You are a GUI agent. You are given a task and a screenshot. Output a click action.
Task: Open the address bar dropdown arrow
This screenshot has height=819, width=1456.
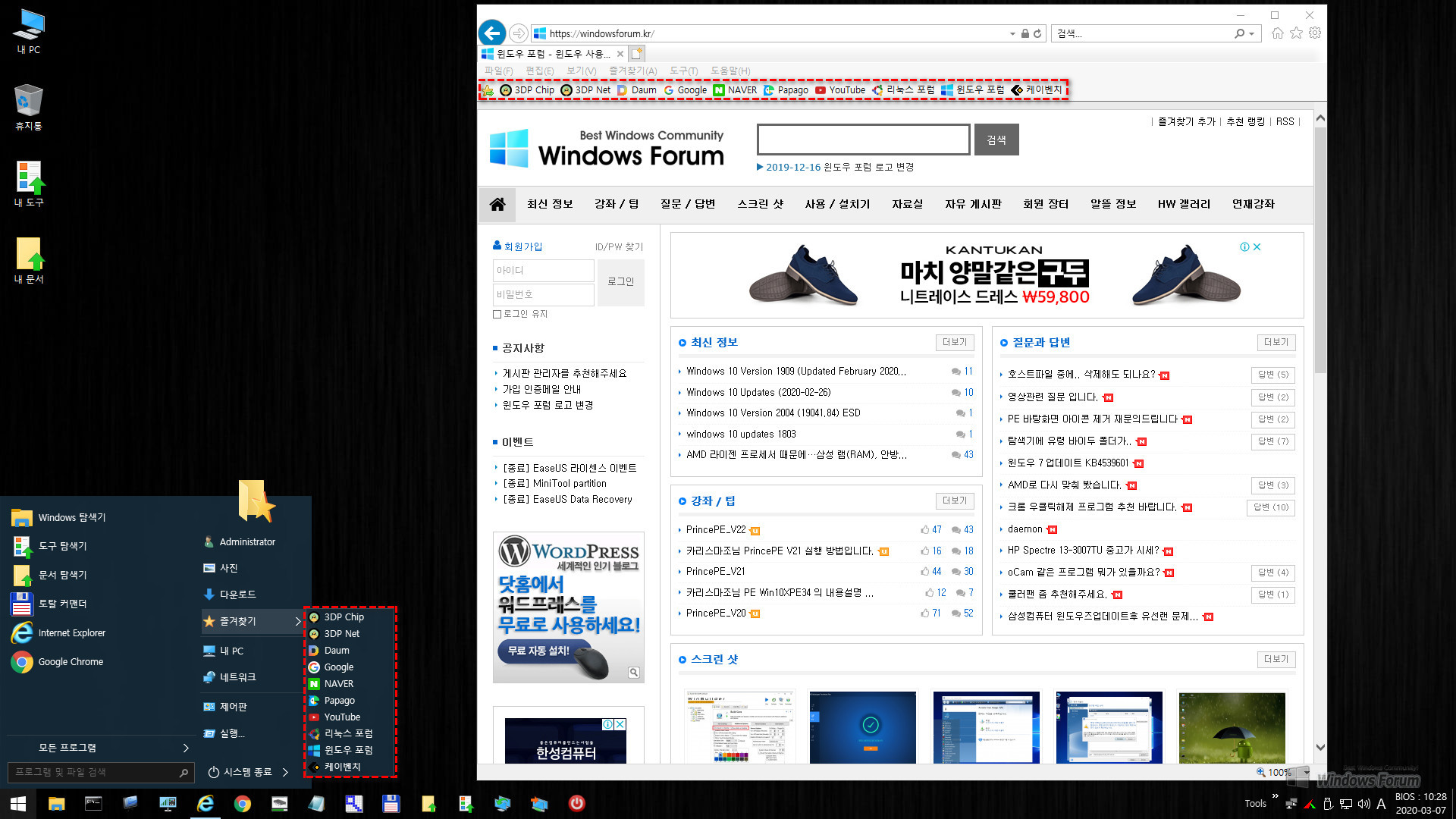tap(1012, 33)
